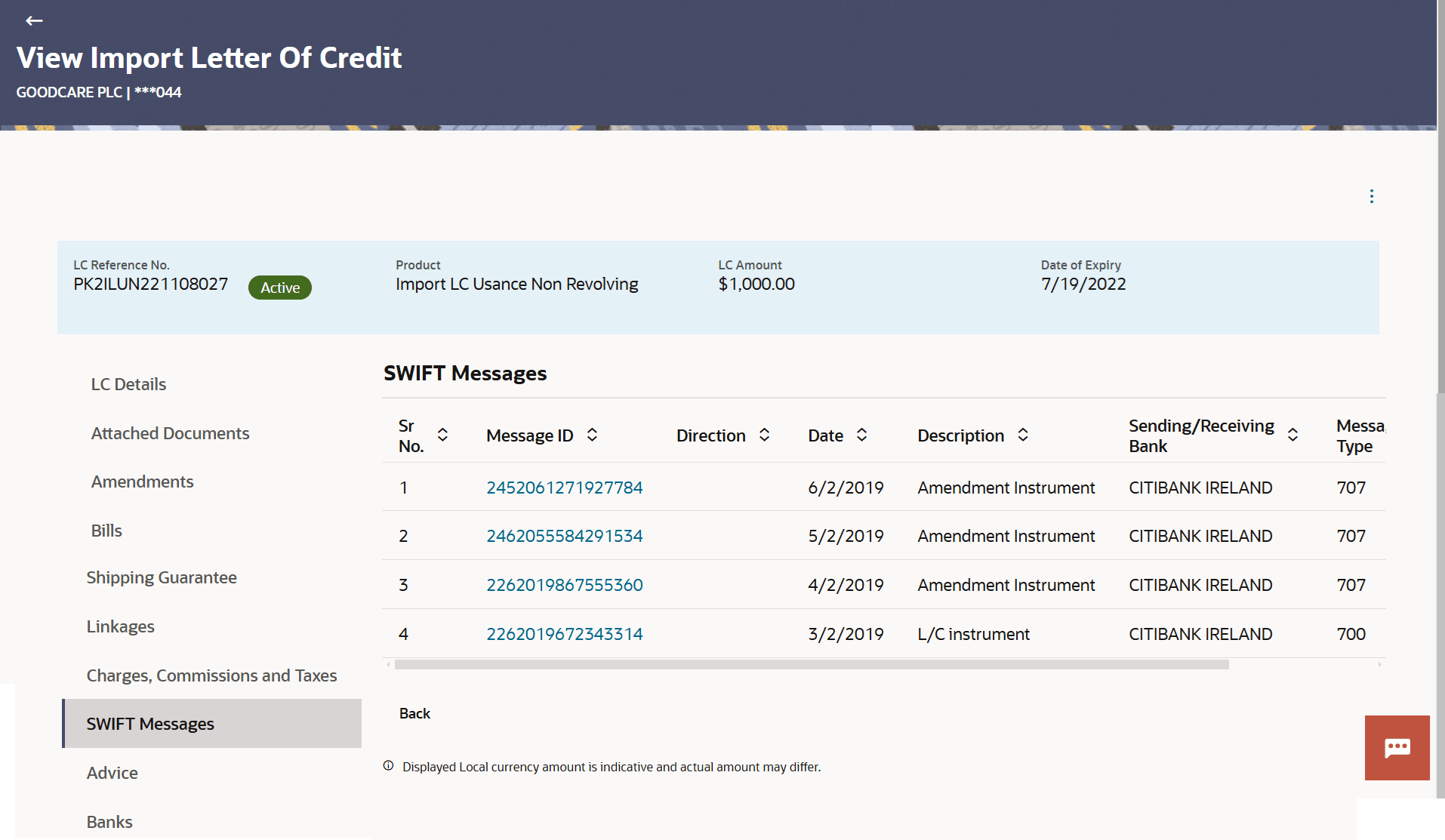Sort table by Sr No. column
This screenshot has width=1445, height=840.
(443, 435)
